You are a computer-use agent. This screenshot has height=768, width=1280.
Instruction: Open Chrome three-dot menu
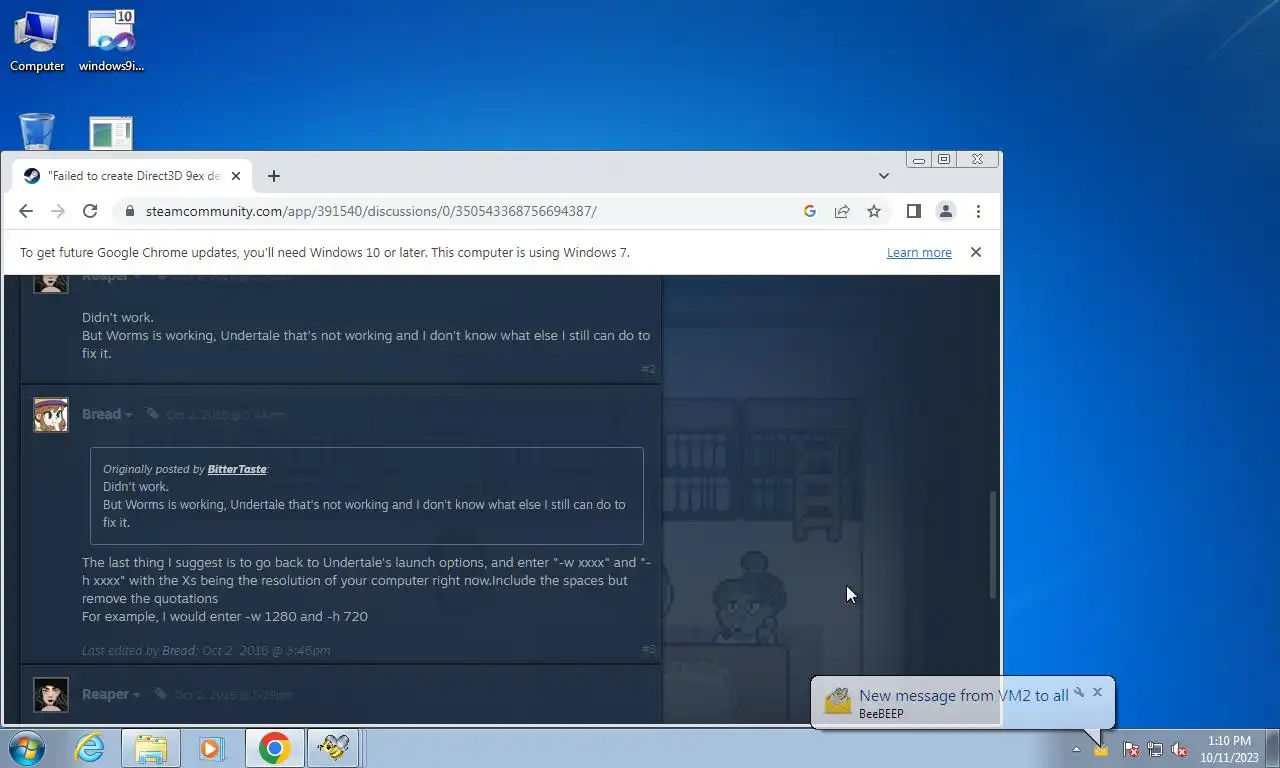point(978,211)
